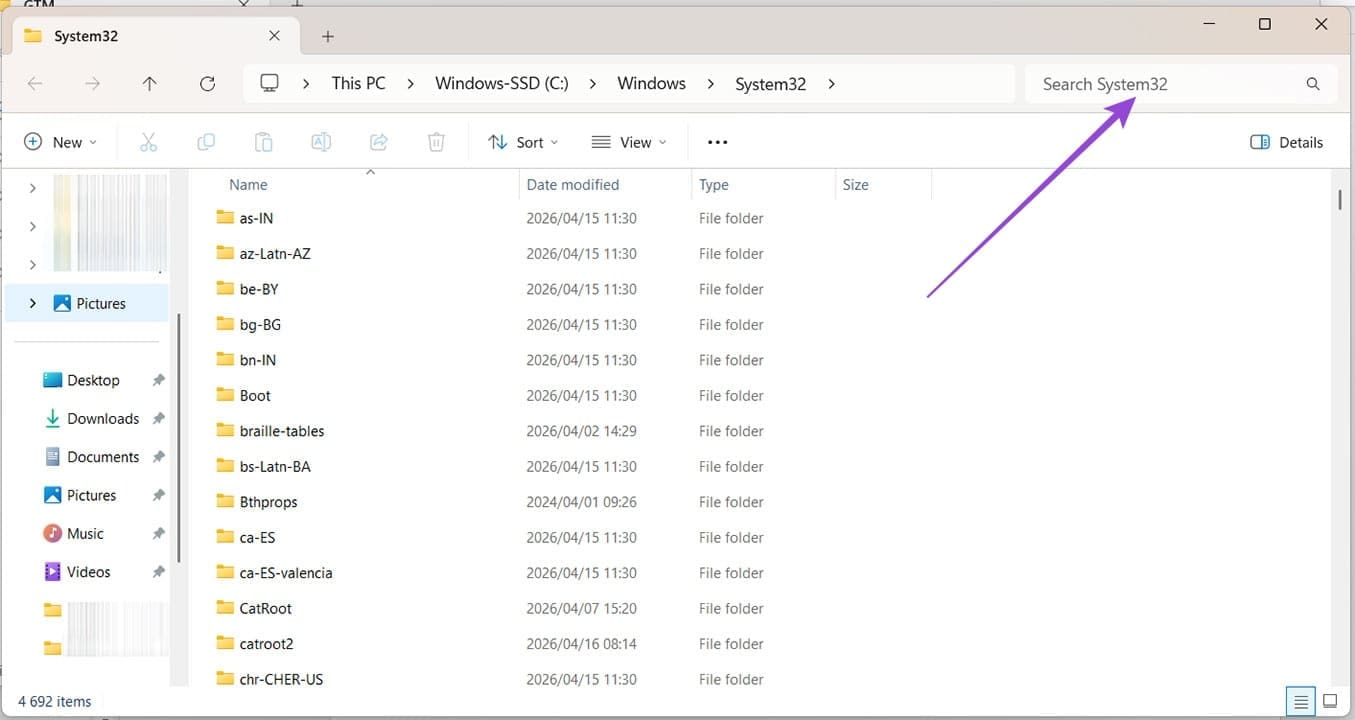The height and width of the screenshot is (720, 1355).
Task: Switch to large thumbnails via status bar icon
Action: [x=1330, y=701]
